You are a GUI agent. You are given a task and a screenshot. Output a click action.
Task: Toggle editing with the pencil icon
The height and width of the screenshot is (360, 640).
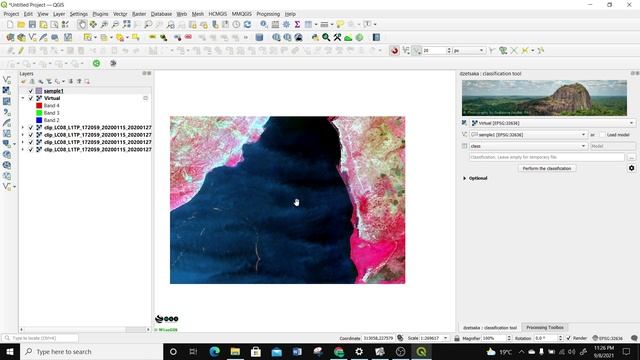click(x=21, y=51)
